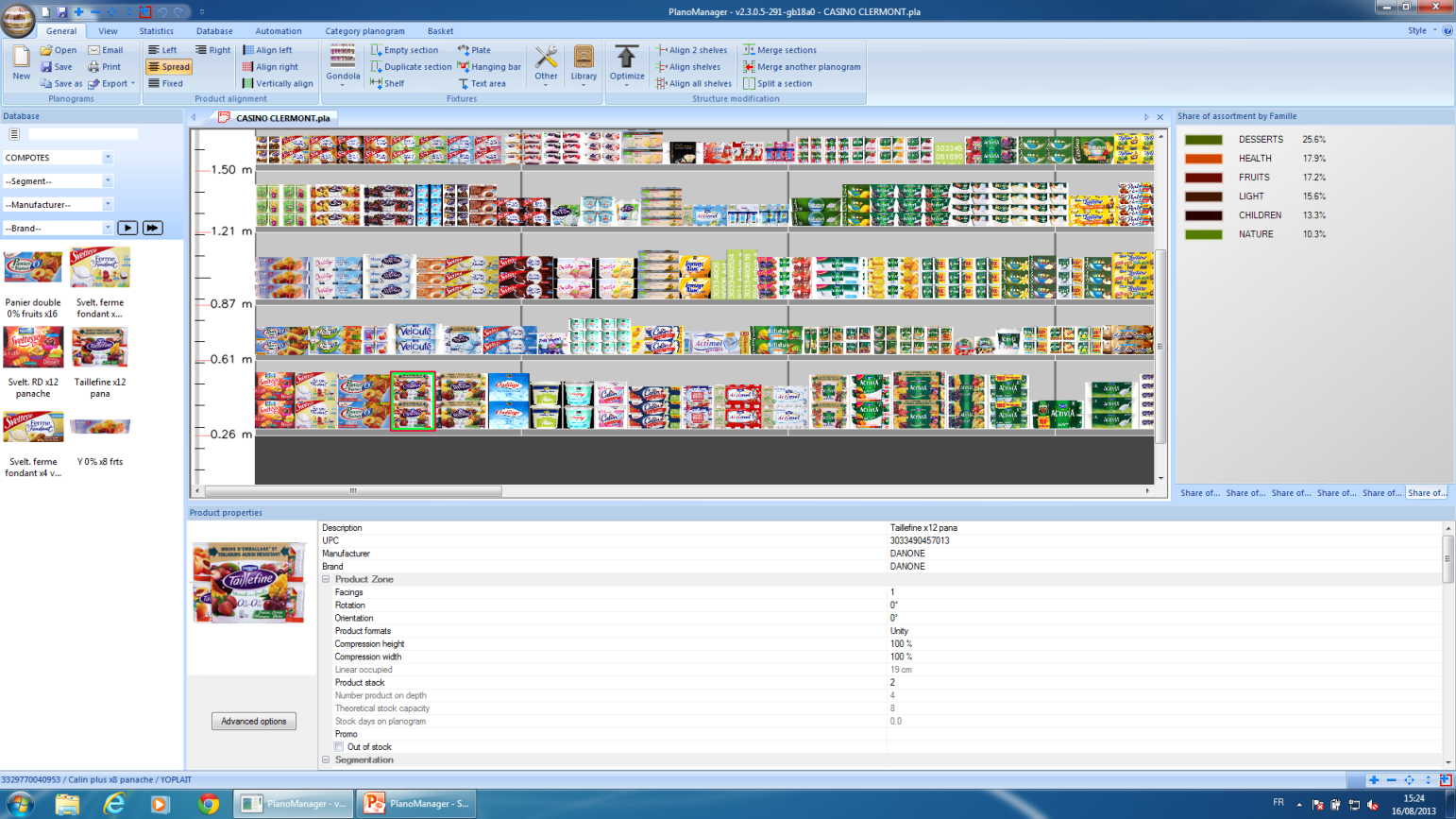Click the zoom in plus icon in status bar
The width and height of the screenshot is (1456, 819).
coord(1374,780)
